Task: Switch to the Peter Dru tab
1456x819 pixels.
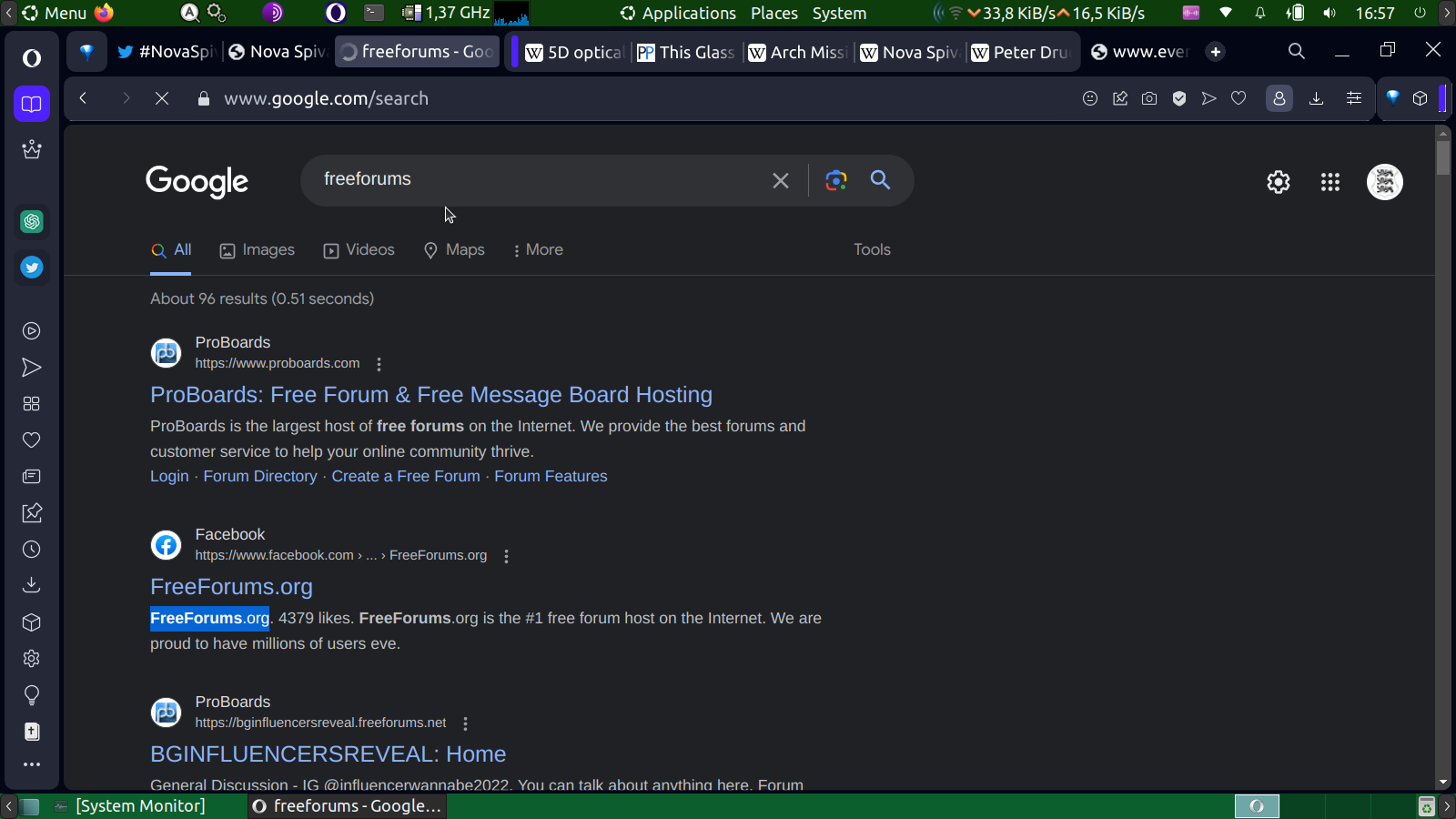Action: tap(1021, 52)
